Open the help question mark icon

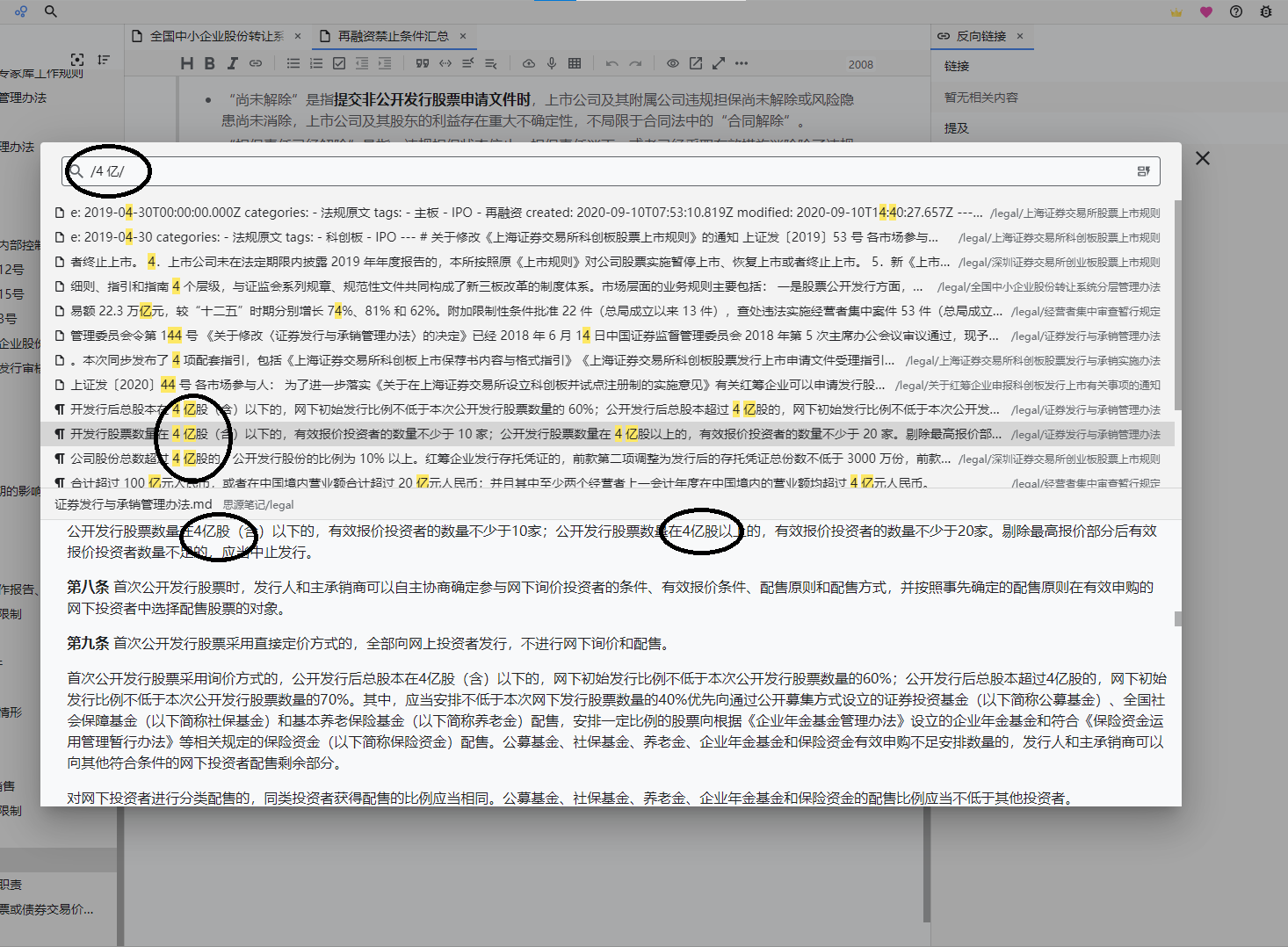pos(1236,12)
